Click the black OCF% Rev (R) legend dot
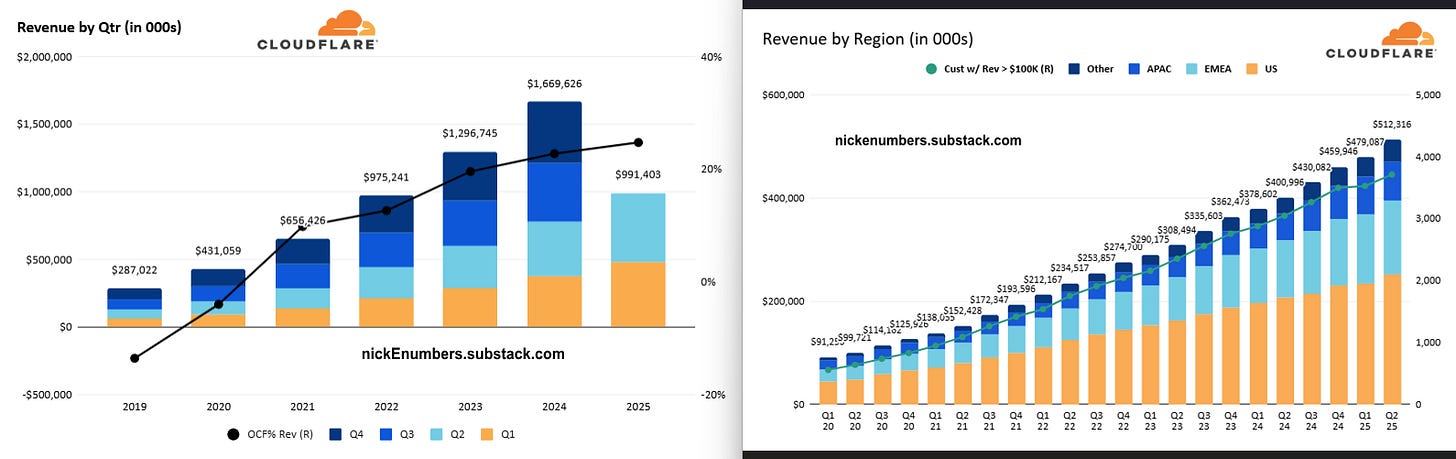The width and height of the screenshot is (1456, 459). point(234,434)
